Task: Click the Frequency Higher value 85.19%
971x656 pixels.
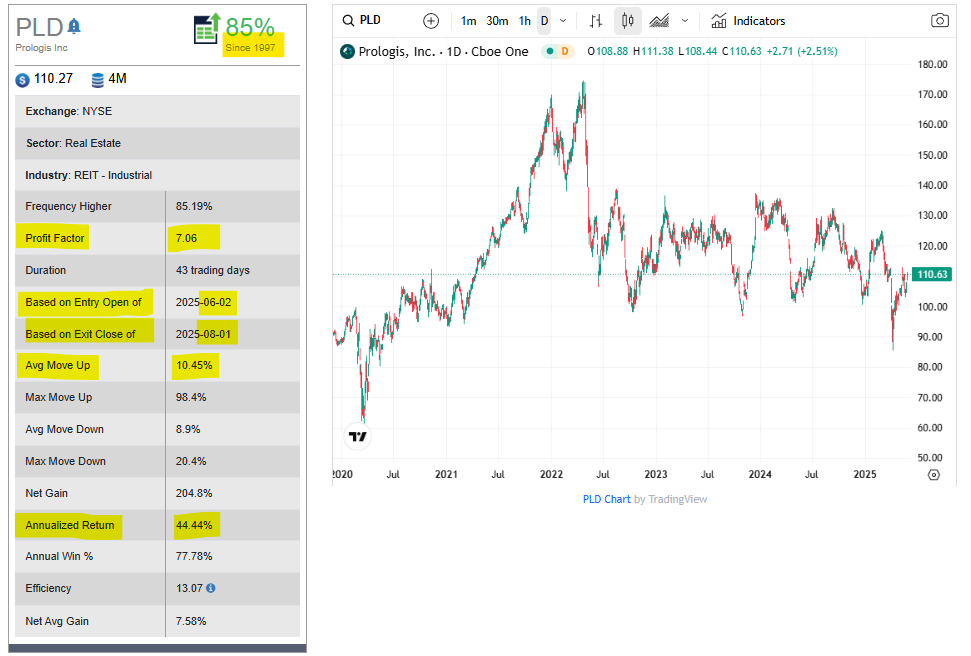Action: [194, 206]
